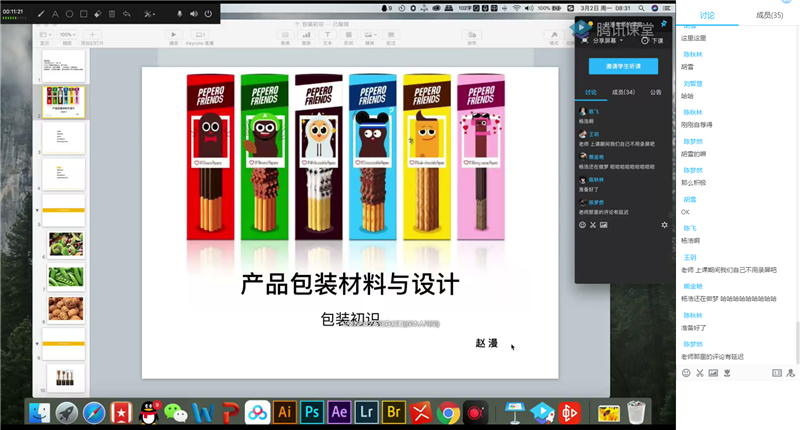Pick the eraser tool in annotation bar
The width and height of the screenshot is (800, 430).
(97, 15)
